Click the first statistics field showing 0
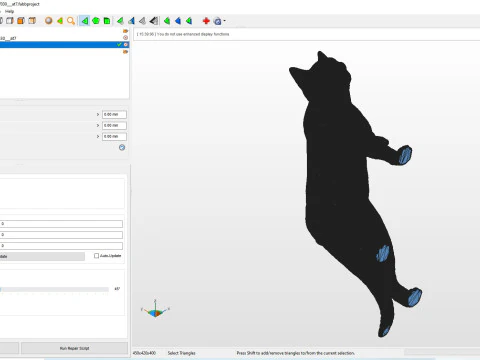The image size is (480, 360). pos(61,224)
